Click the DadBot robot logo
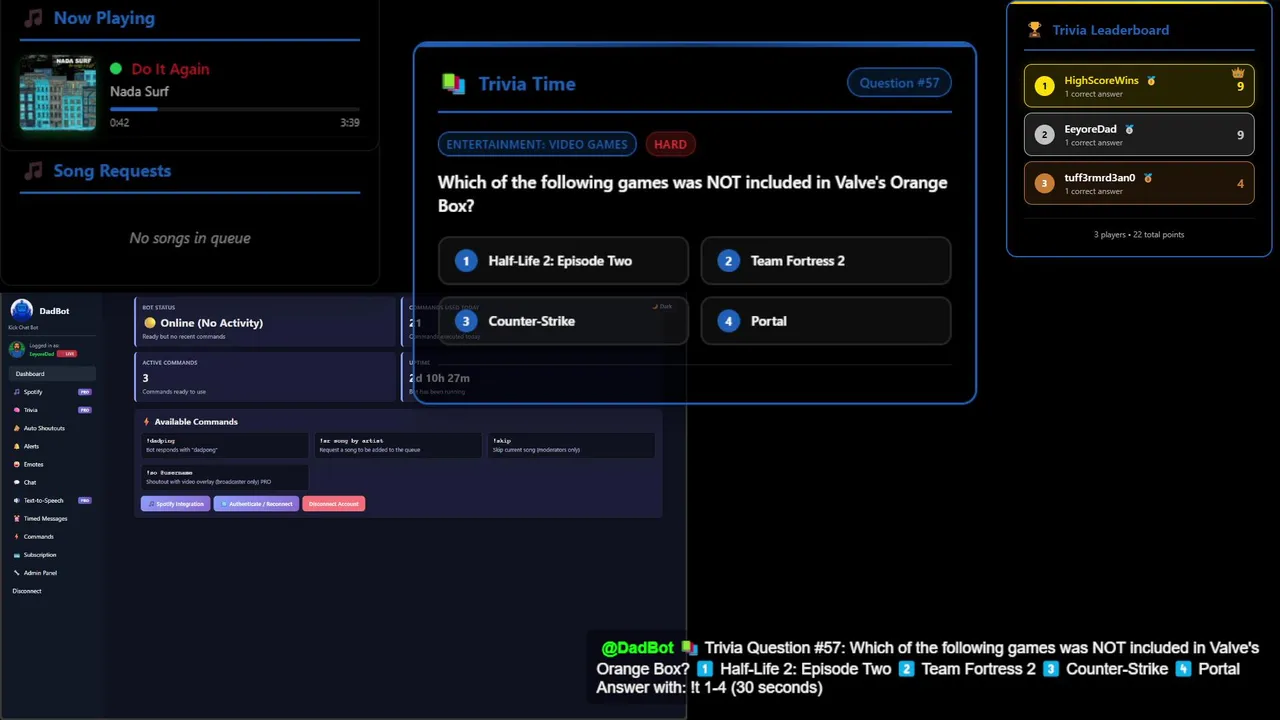The width and height of the screenshot is (1280, 720). coord(21,311)
